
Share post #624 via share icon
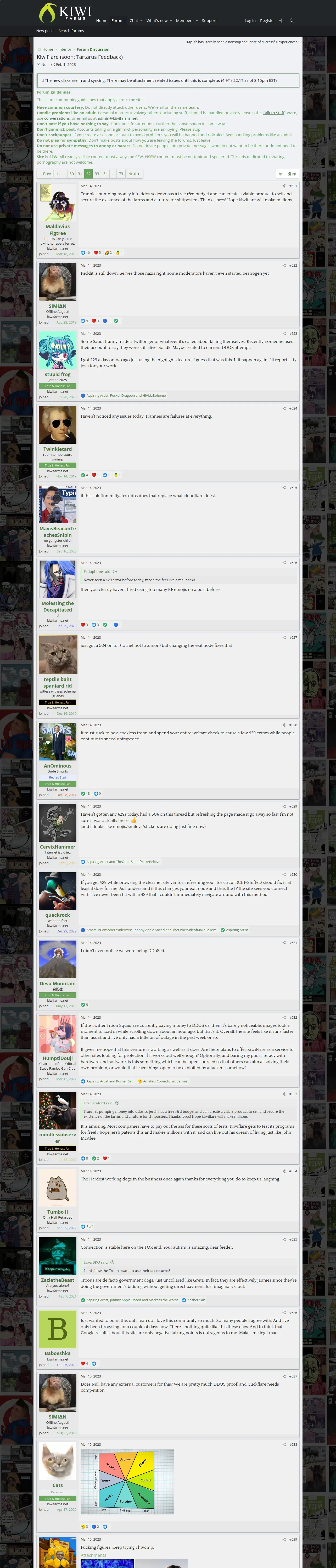pos(284,408)
